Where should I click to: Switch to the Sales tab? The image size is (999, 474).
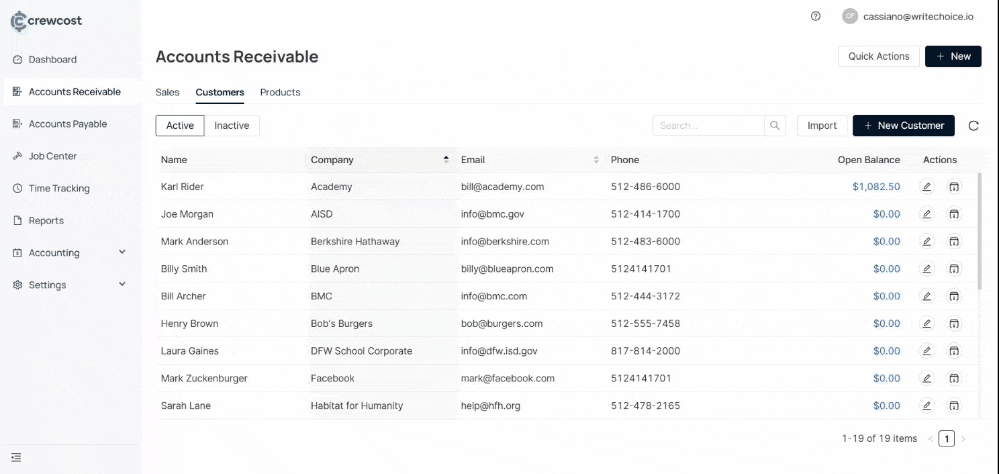click(x=167, y=92)
